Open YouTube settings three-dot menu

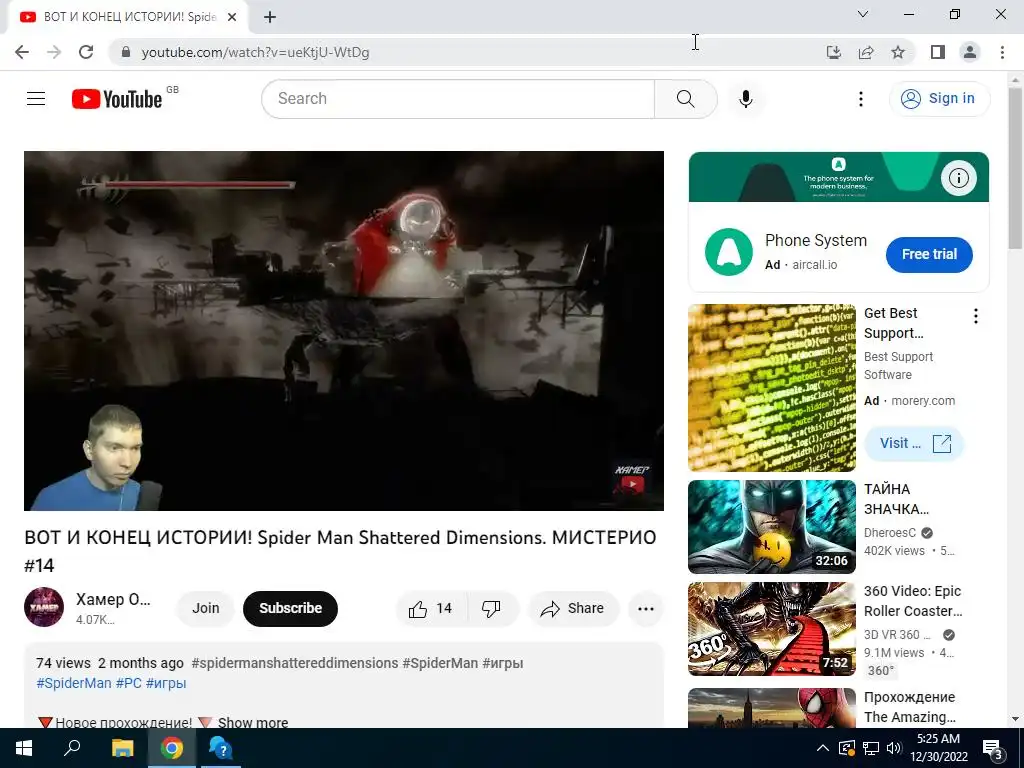point(861,99)
